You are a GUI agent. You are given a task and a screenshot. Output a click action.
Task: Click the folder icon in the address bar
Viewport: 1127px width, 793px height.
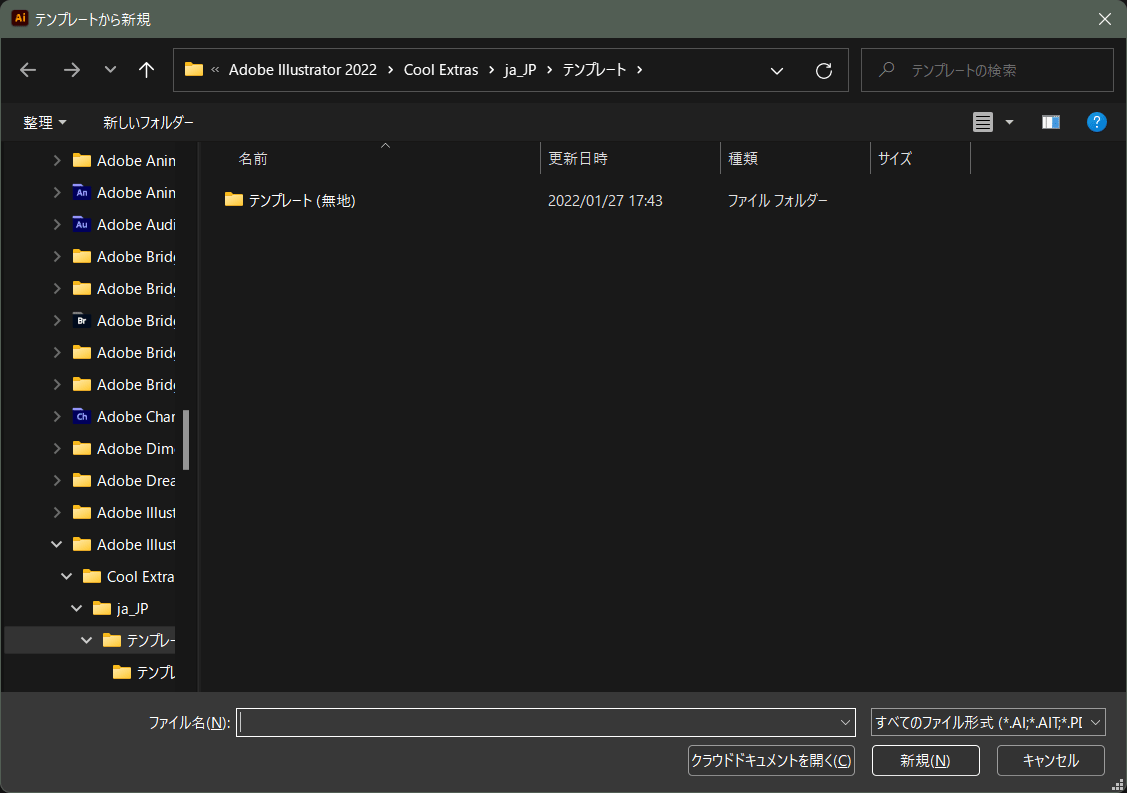[194, 70]
